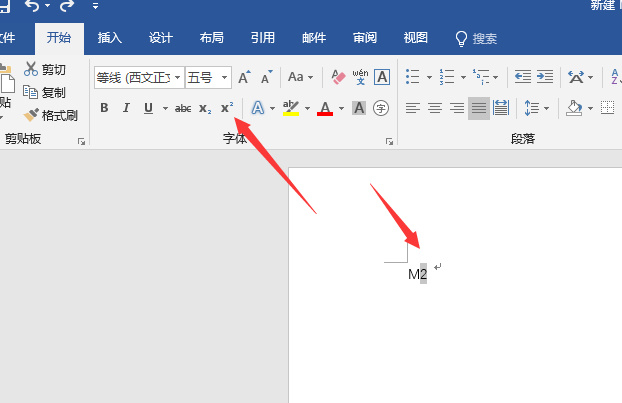Open the 设计 ribbon tab

(161, 38)
